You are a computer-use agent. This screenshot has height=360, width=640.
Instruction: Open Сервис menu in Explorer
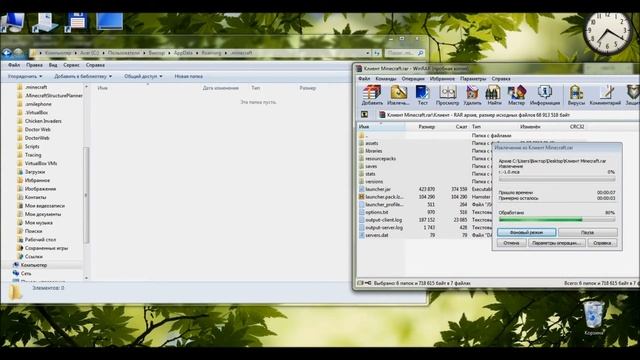click(71, 65)
